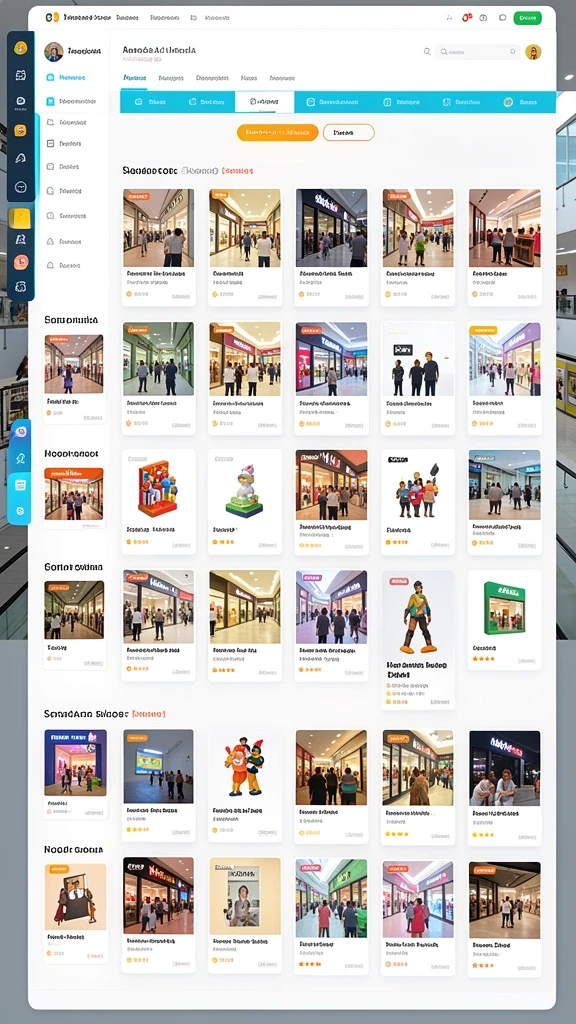Viewport: 576px width, 1024px height.
Task: Click the magnifying glass search icon
Action: pos(427,52)
